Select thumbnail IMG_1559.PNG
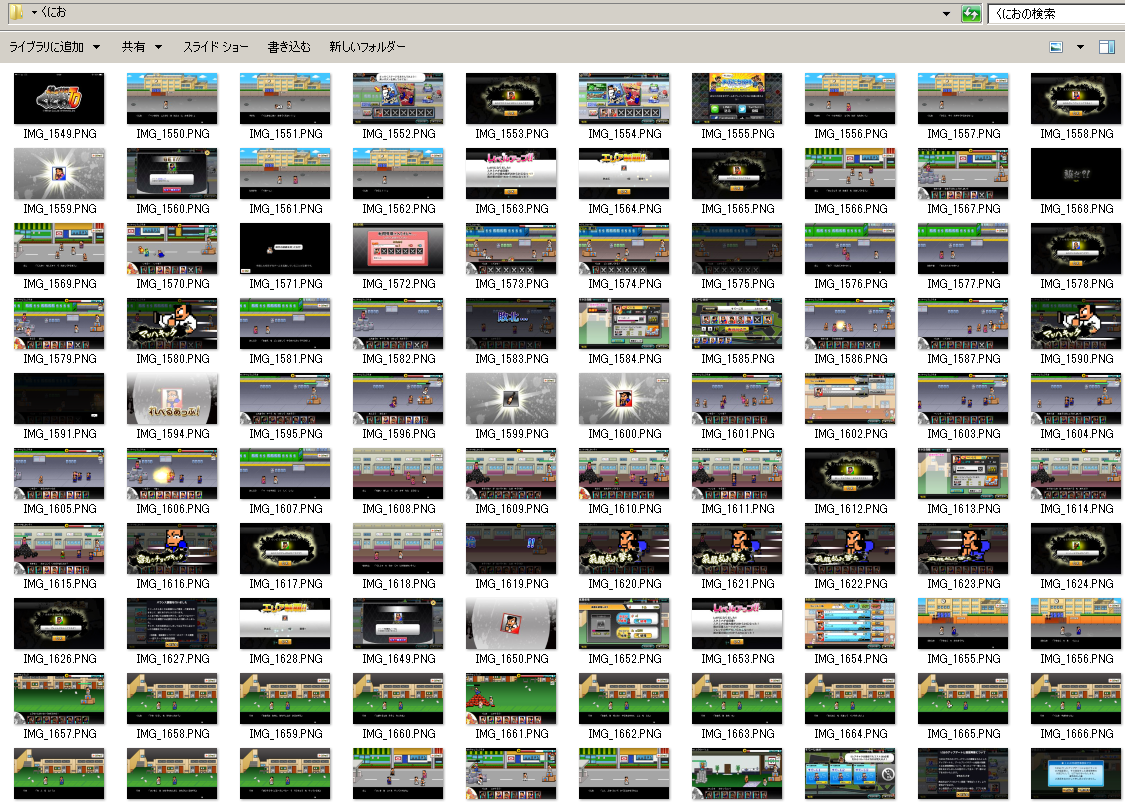The width and height of the screenshot is (1125, 804). [59, 174]
